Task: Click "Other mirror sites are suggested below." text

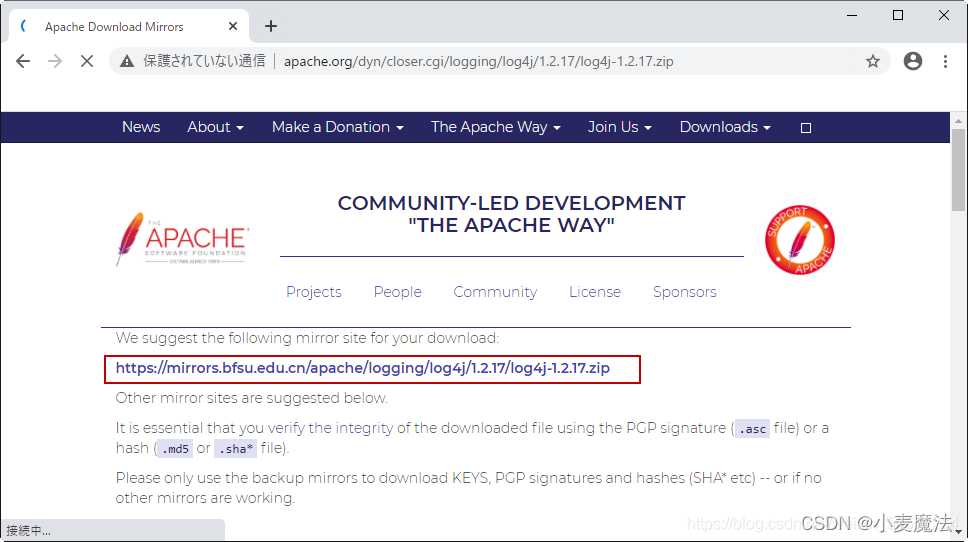Action: pyautogui.click(x=251, y=398)
